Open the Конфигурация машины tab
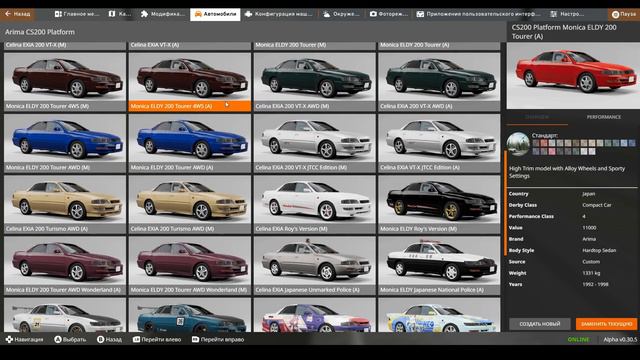640x360 pixels. click(279, 14)
